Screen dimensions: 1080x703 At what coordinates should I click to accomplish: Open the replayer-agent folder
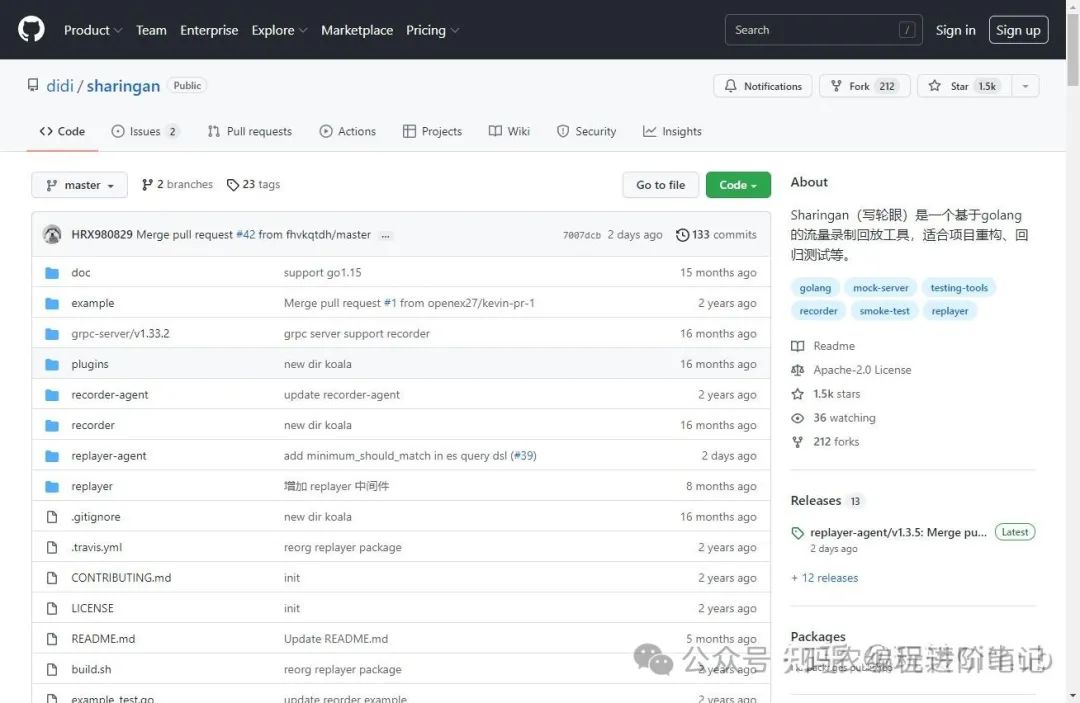click(x=109, y=456)
